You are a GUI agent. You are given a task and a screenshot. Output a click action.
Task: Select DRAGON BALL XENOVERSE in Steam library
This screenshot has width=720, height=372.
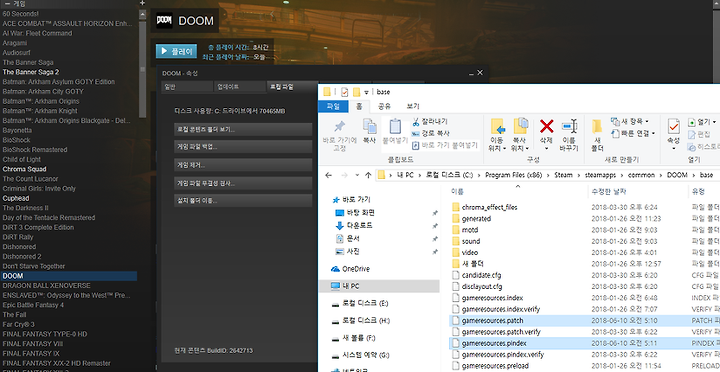(46, 286)
